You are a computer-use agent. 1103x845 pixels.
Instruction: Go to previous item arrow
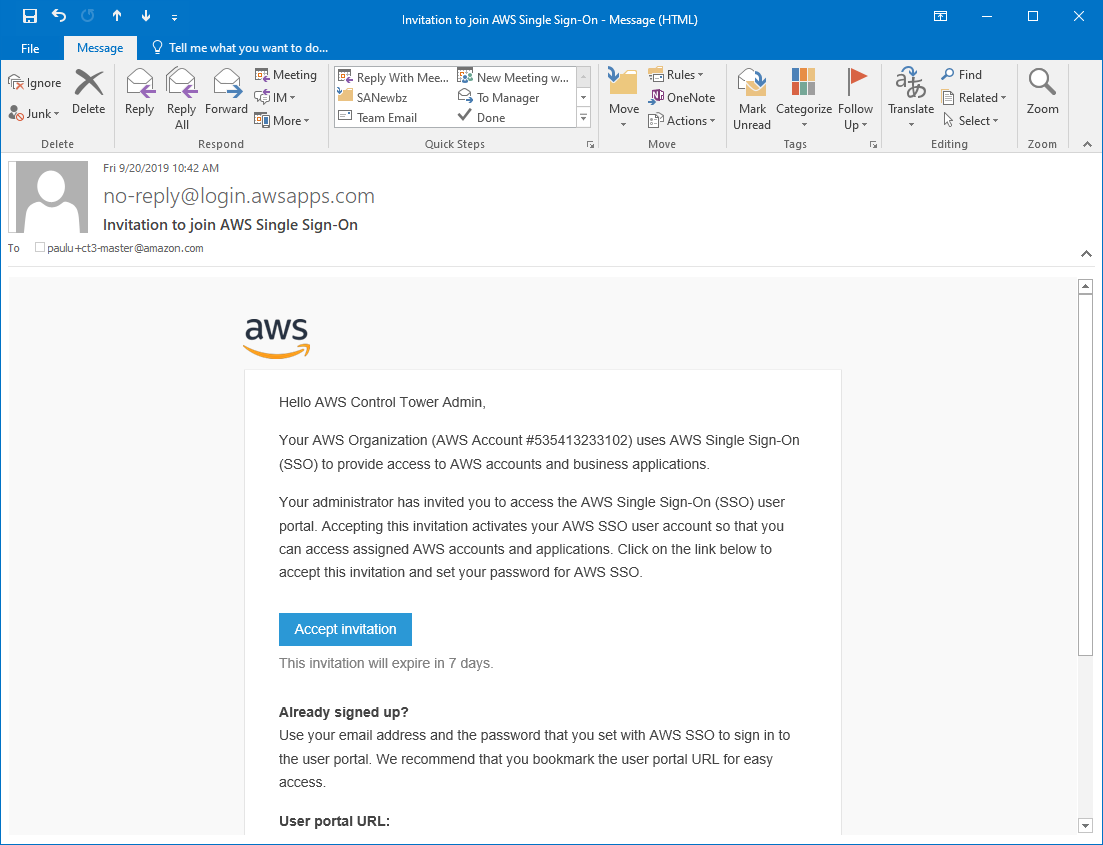117,16
